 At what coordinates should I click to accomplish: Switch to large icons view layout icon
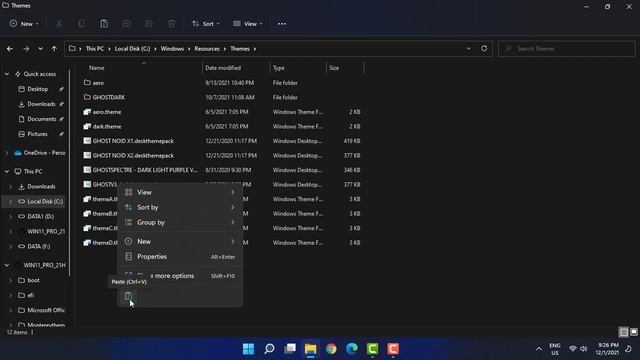pos(633,332)
